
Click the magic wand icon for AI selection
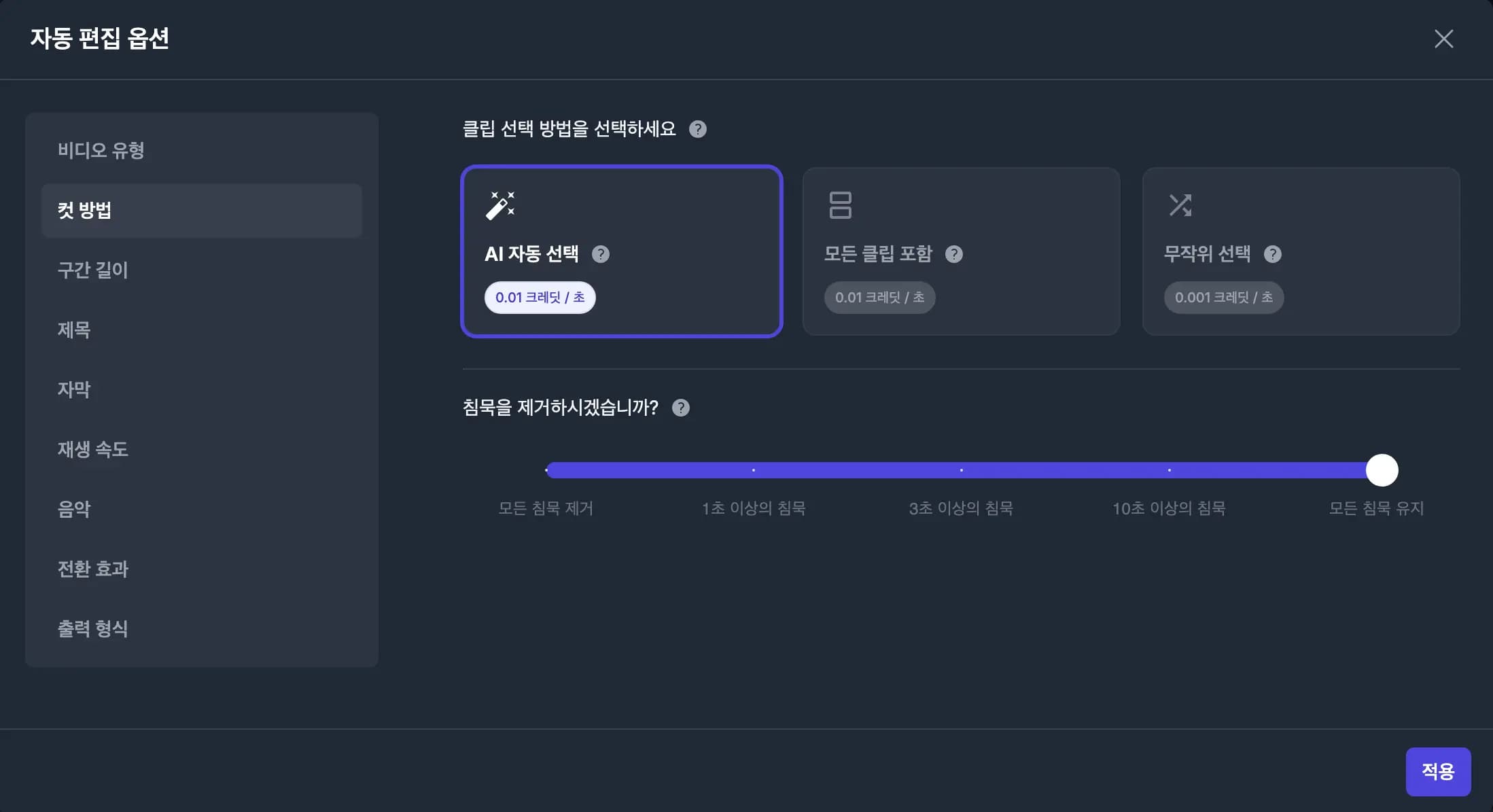point(500,205)
